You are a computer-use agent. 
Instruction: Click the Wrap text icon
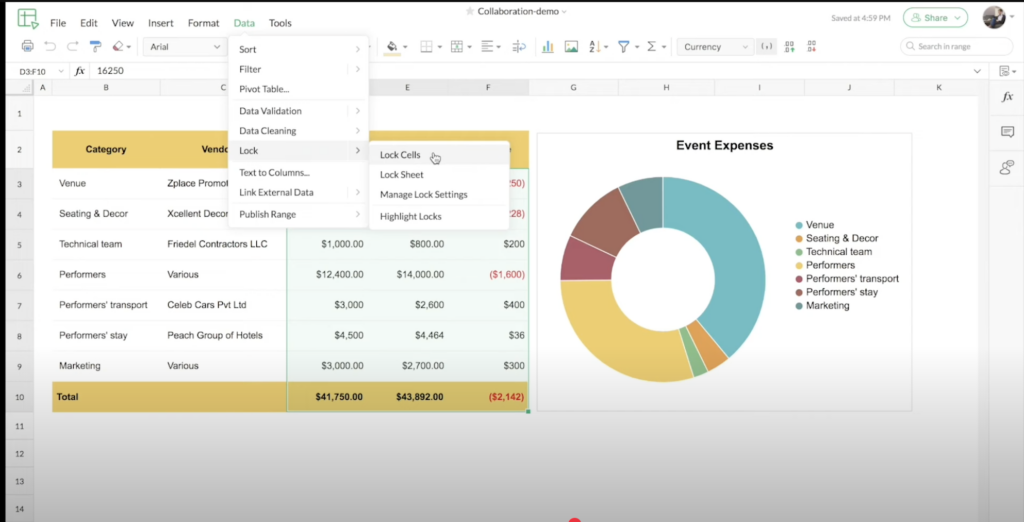tap(519, 46)
